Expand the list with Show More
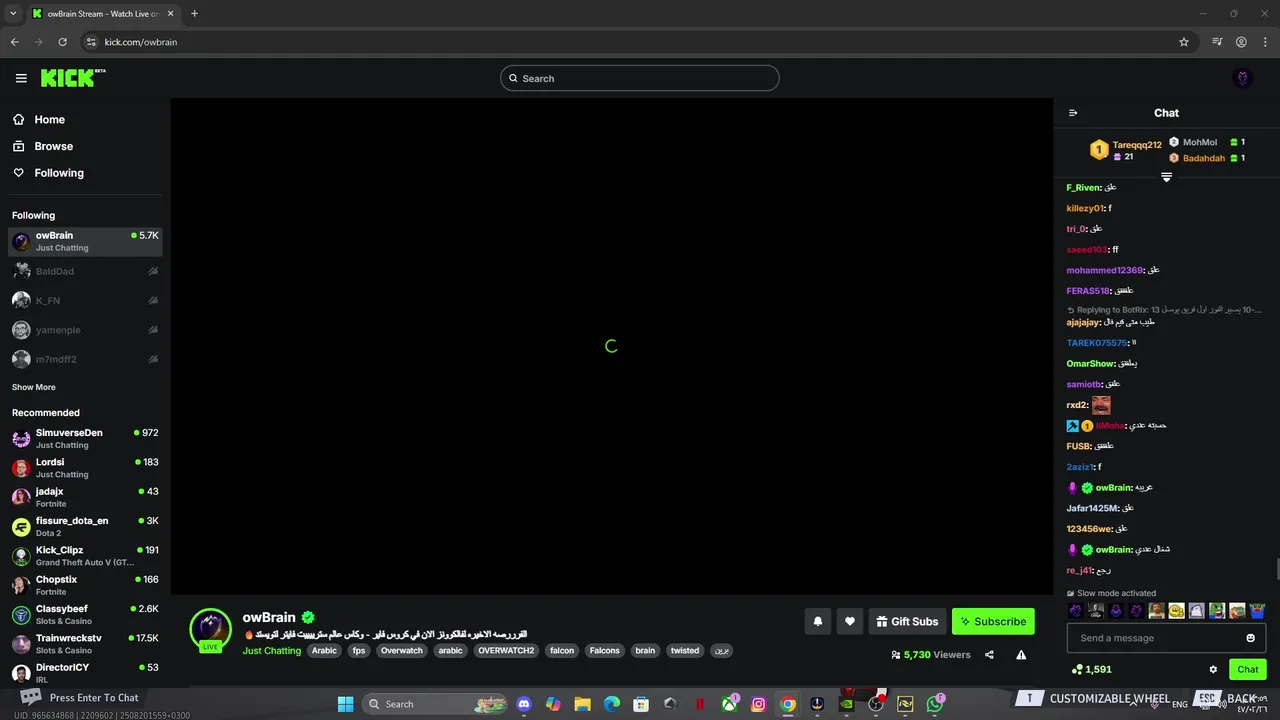This screenshot has width=1280, height=720. (34, 387)
